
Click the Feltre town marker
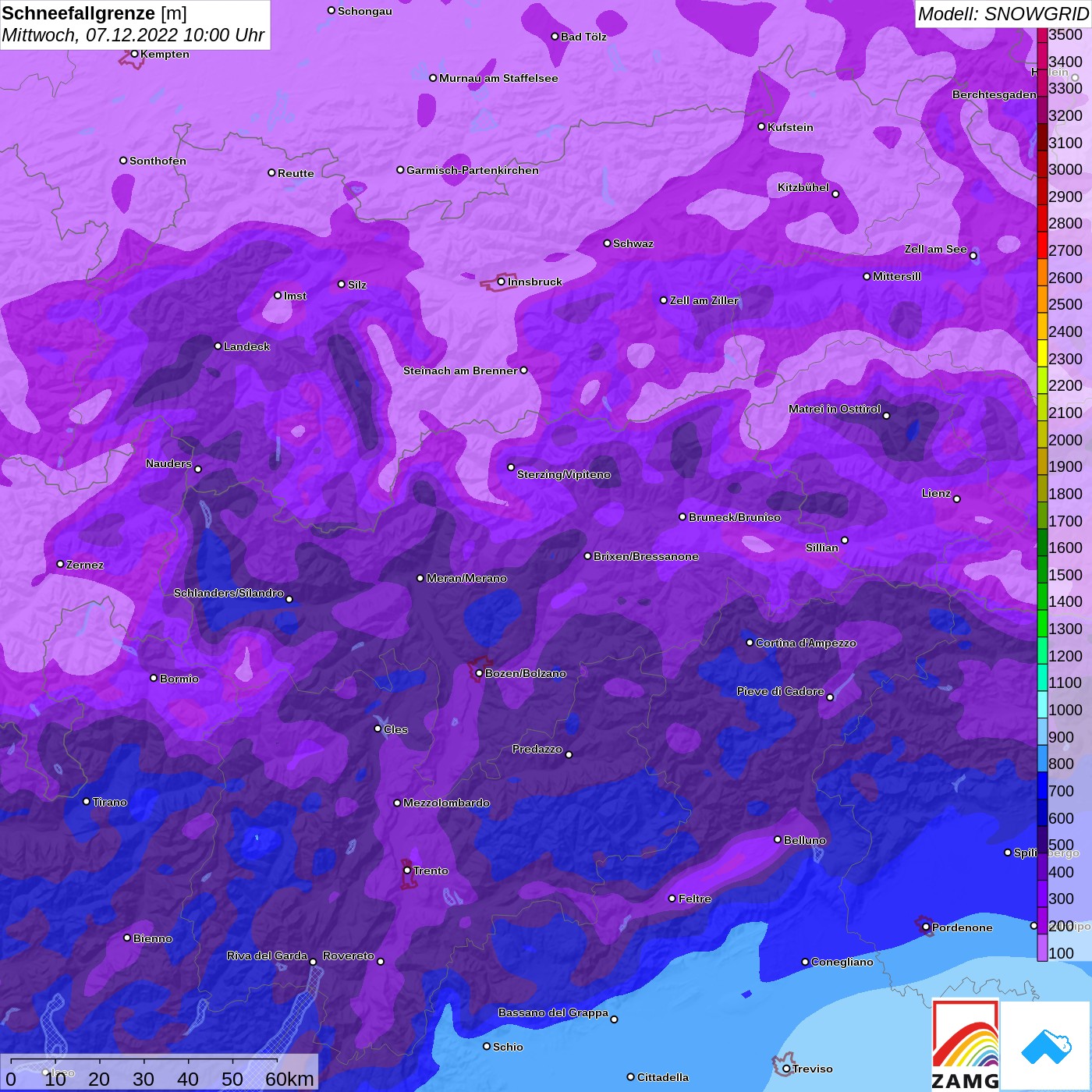[x=672, y=899]
